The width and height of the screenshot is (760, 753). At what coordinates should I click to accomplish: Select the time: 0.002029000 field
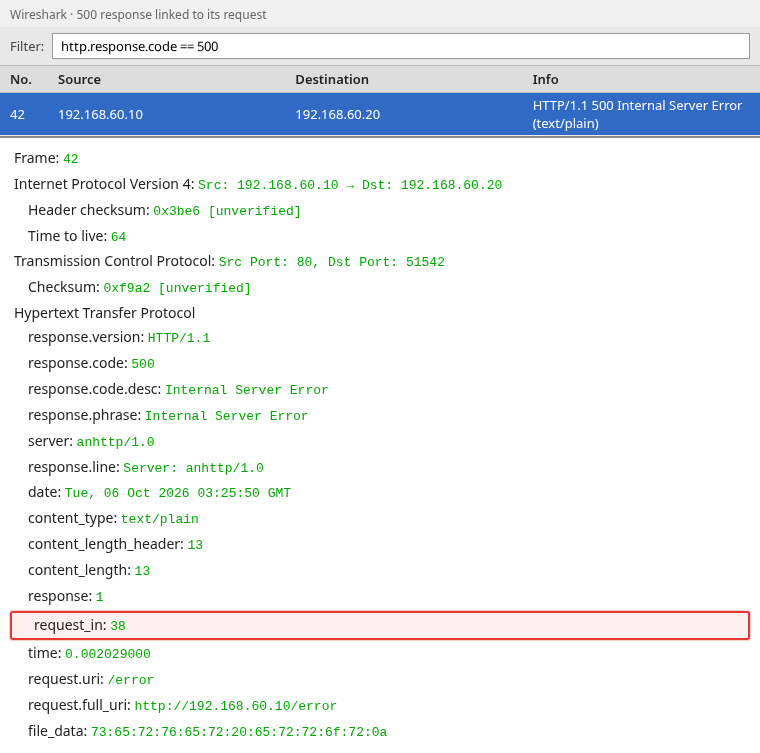coord(89,653)
